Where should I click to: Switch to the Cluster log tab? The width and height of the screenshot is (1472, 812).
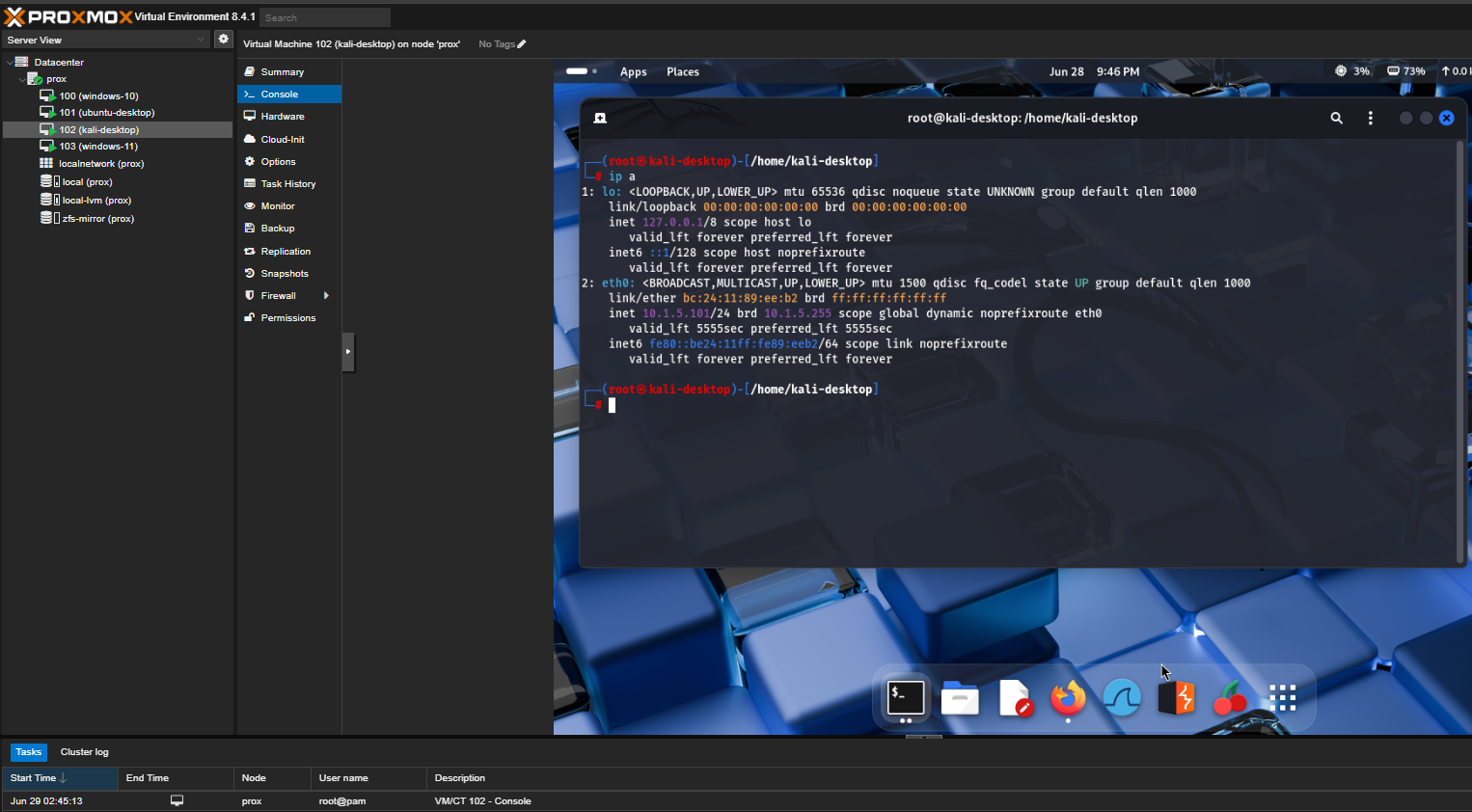tap(84, 751)
